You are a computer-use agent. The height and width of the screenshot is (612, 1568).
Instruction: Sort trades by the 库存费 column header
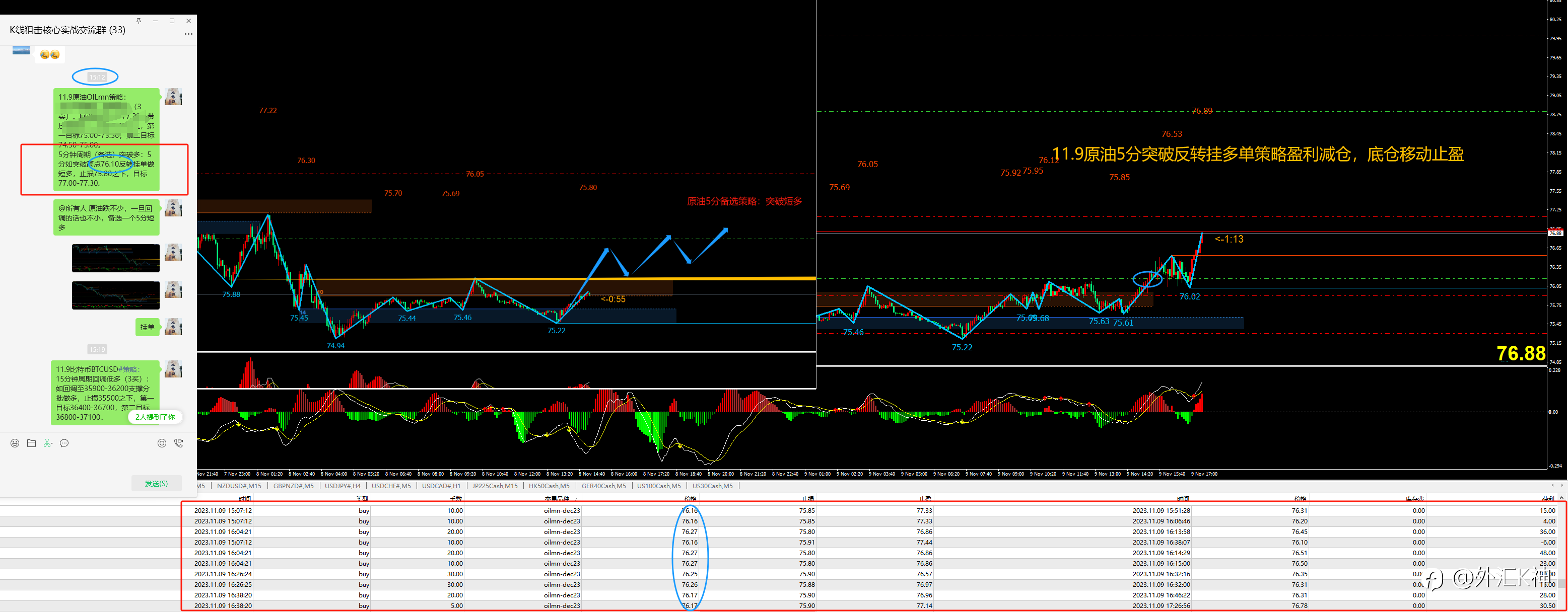click(1414, 499)
